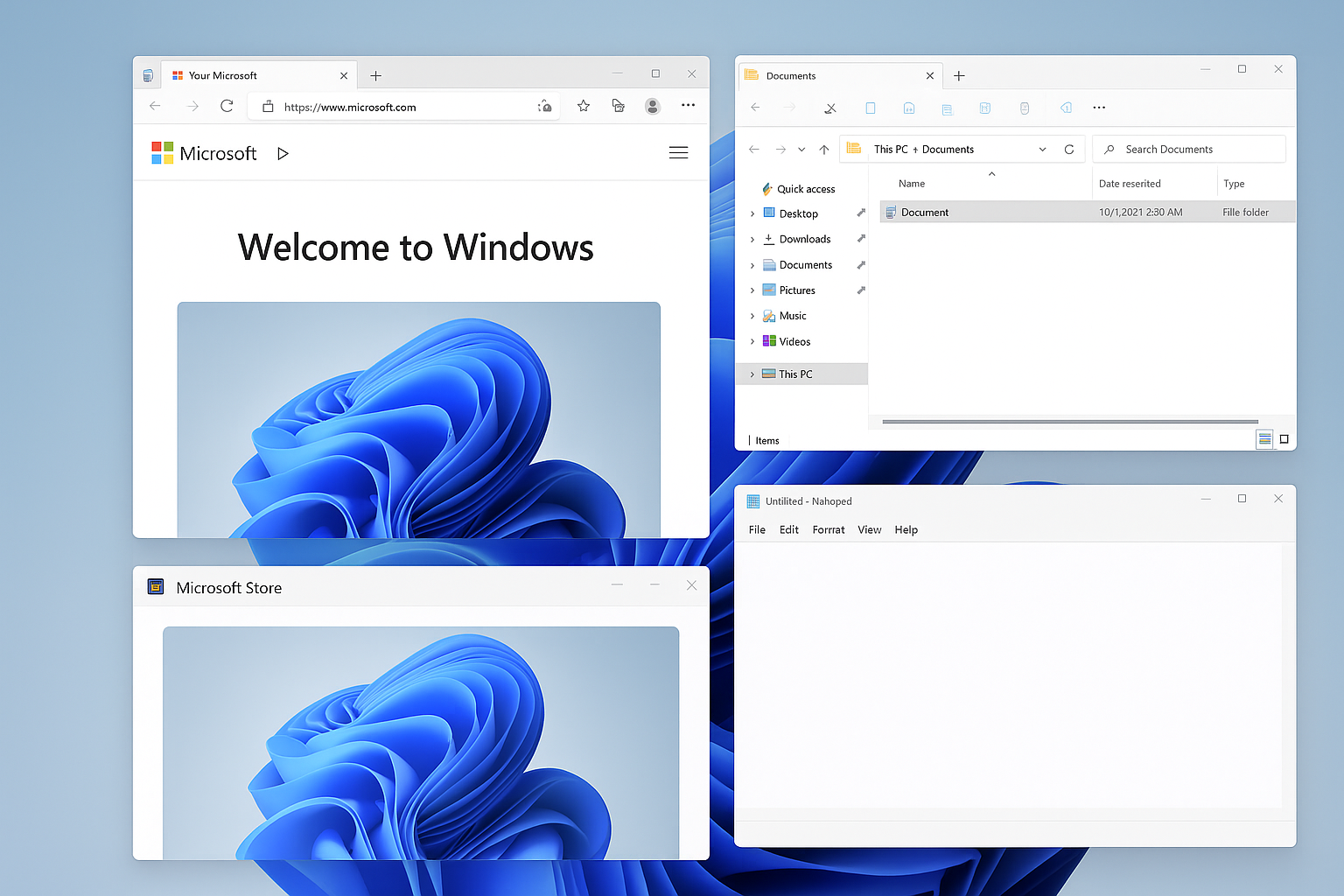Open the File menu in Notepad

coord(757,530)
